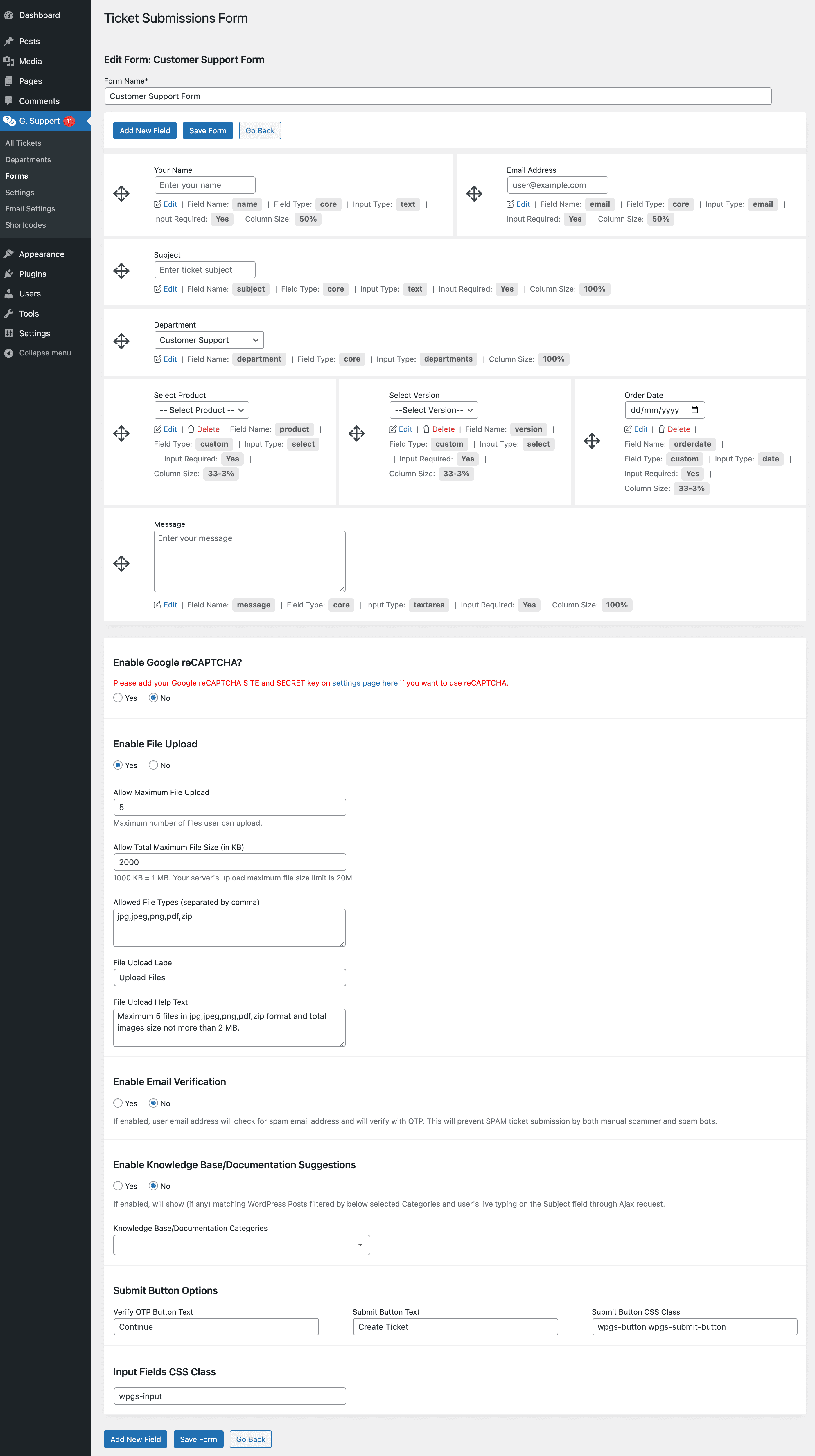Follow the settings page here link
Image resolution: width=815 pixels, height=1456 pixels.
(x=365, y=683)
